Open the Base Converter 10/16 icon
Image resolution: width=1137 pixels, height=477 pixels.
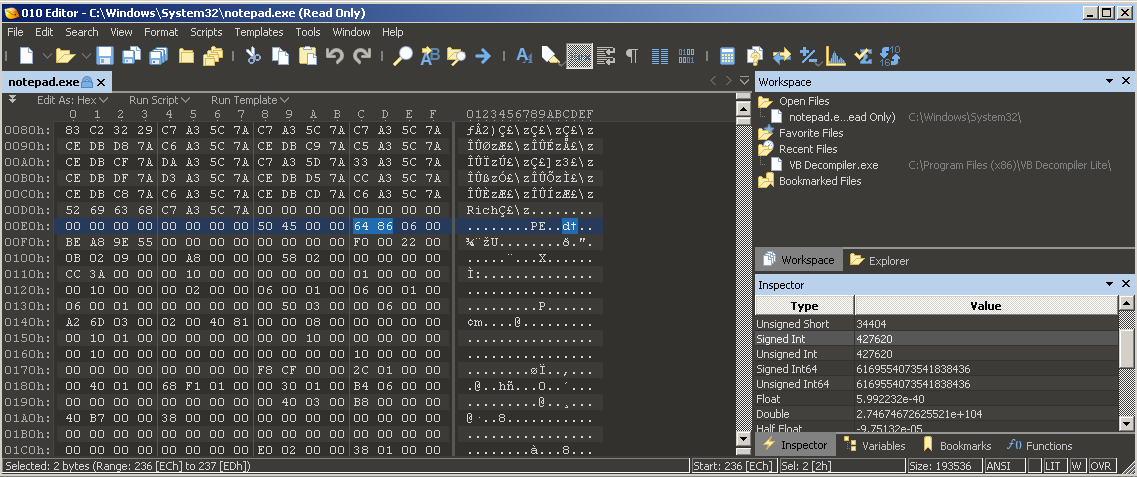[890, 56]
